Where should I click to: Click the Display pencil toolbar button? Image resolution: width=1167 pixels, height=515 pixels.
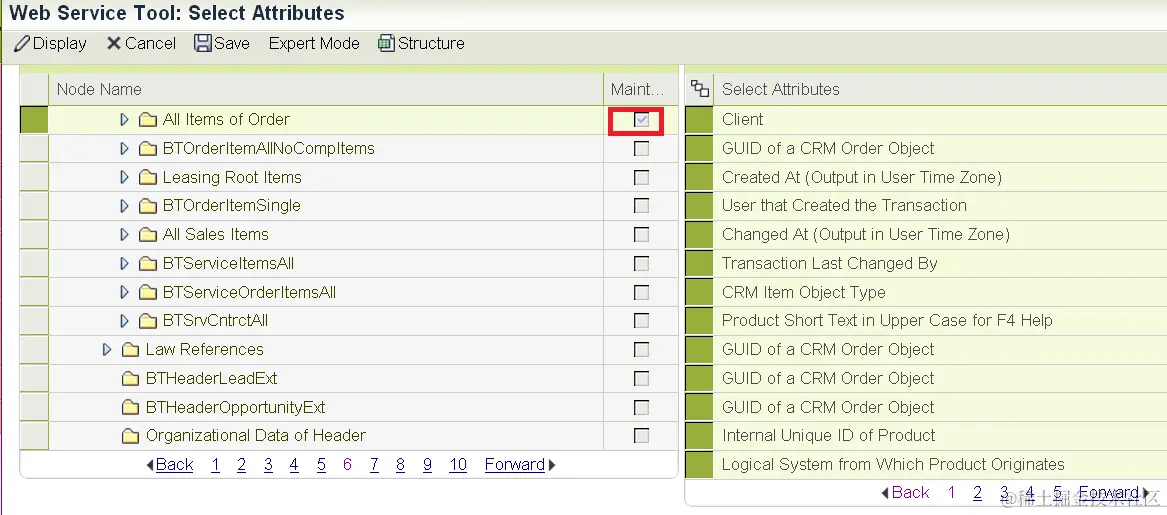pos(51,43)
